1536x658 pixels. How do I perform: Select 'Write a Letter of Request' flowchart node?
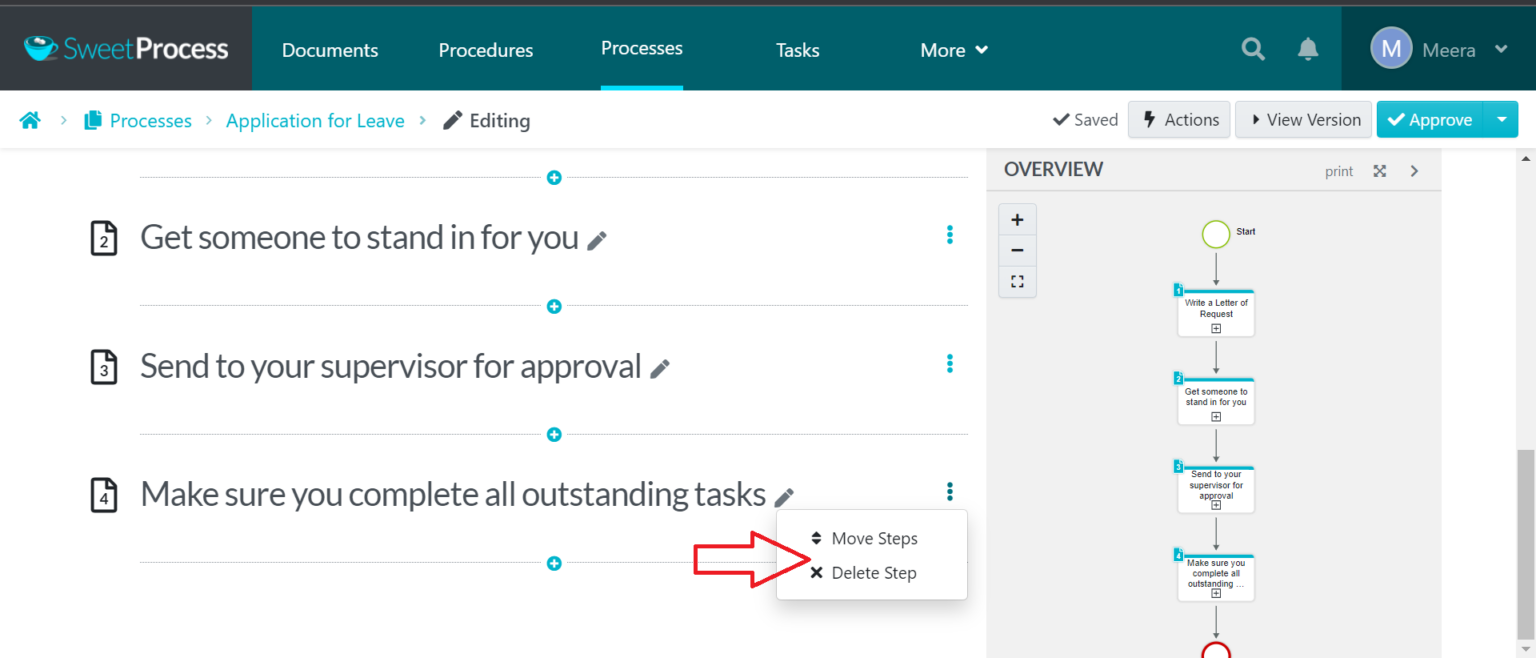1216,311
